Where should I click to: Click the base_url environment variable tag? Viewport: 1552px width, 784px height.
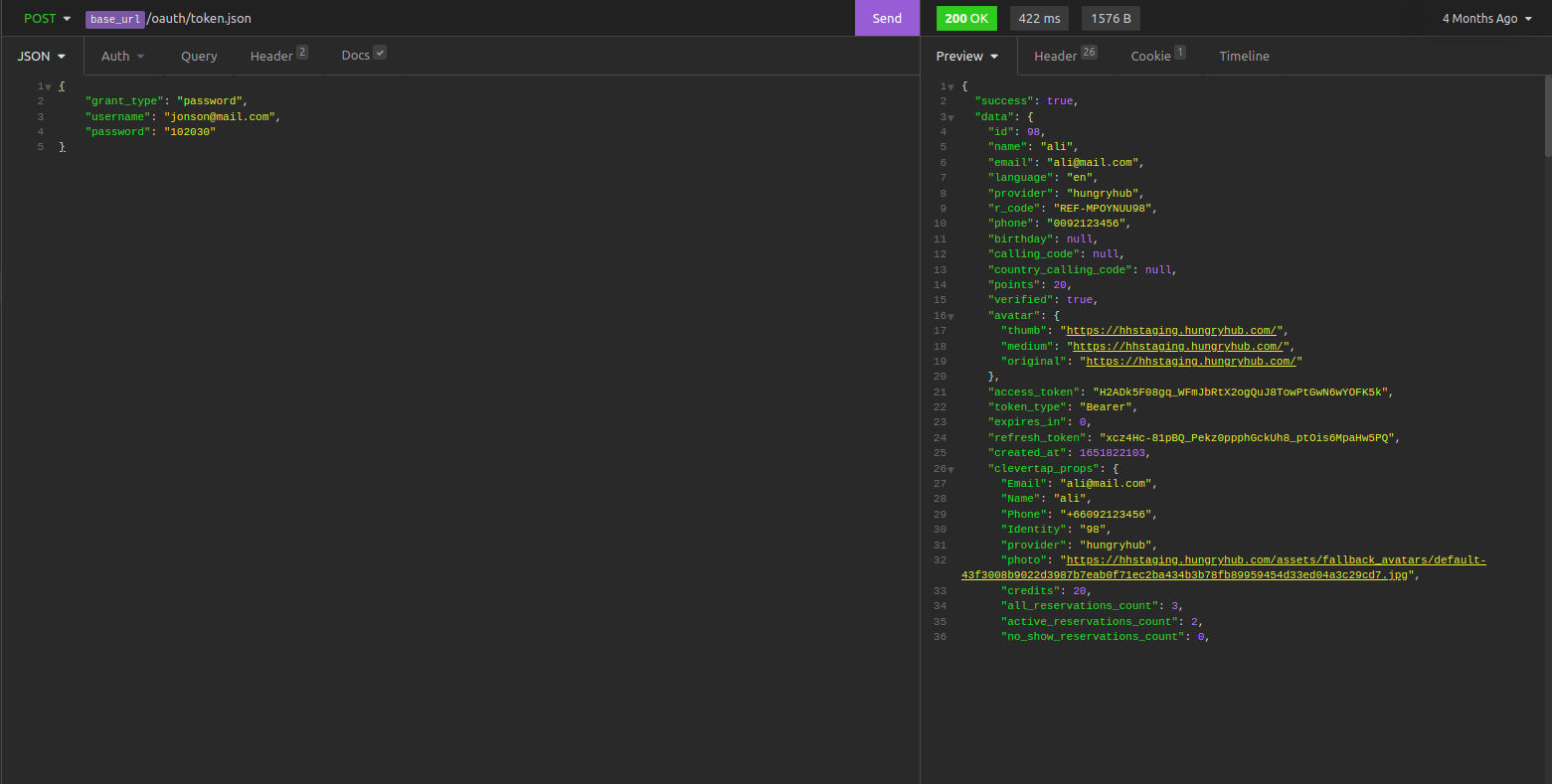coord(115,19)
